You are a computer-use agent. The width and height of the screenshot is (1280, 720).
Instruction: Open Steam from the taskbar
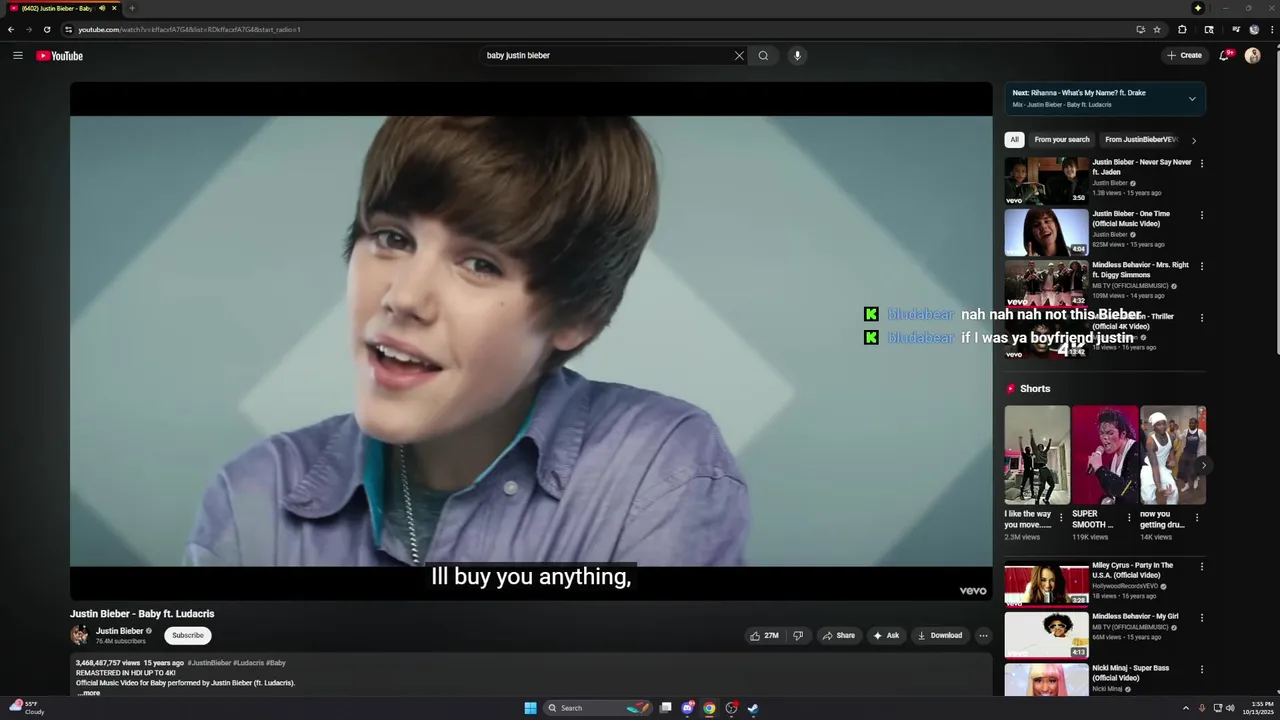tap(753, 708)
